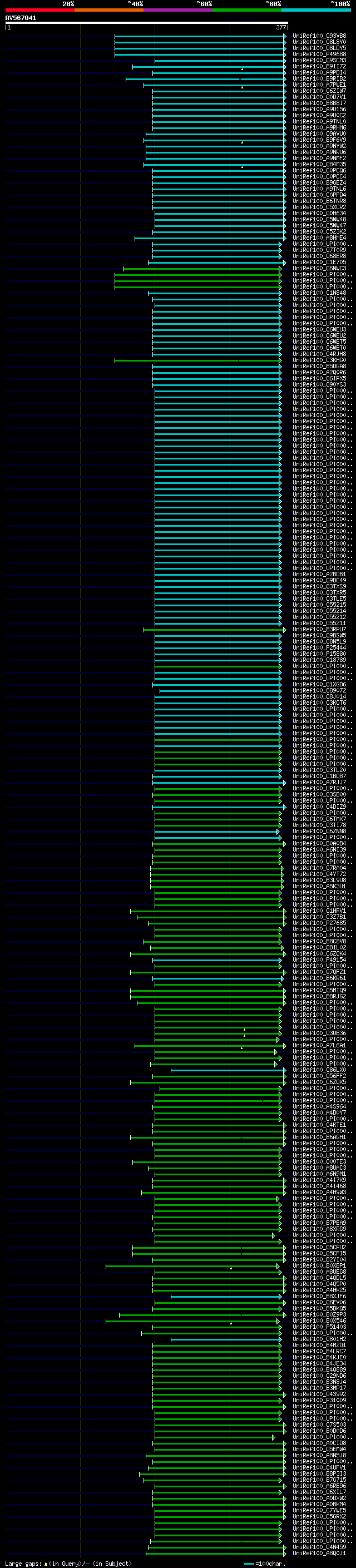The image size is (356, 1568).
Task: Select the query label AV567041
Action: click(21, 18)
